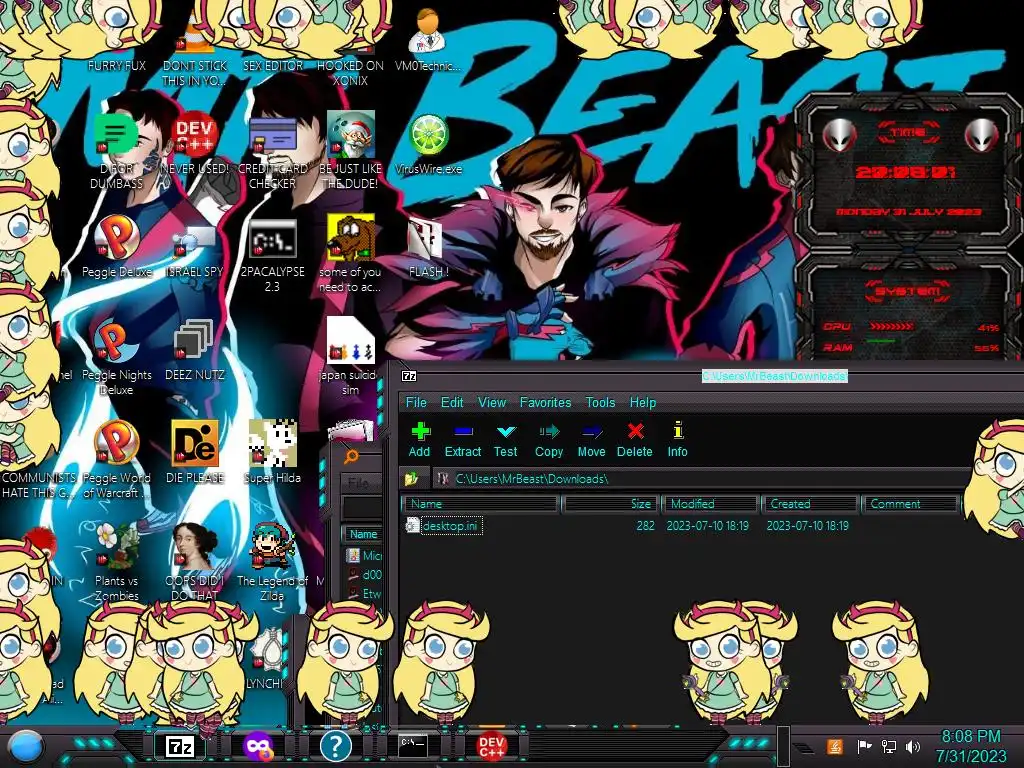
Task: Click the up-folder icon beside address bar
Action: [411, 479]
